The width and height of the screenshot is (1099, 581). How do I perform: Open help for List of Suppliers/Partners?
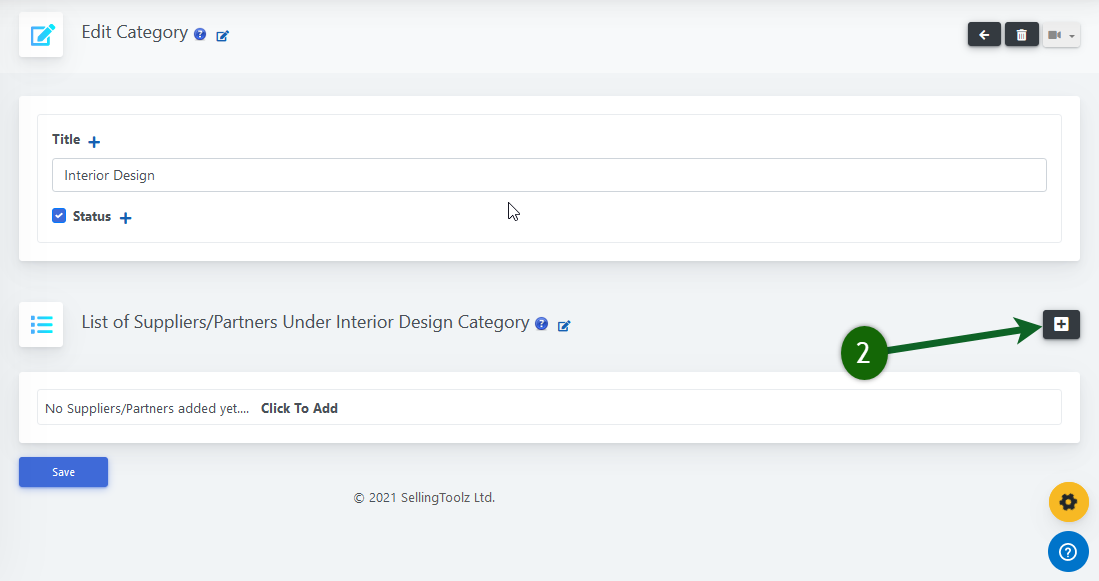pos(541,324)
